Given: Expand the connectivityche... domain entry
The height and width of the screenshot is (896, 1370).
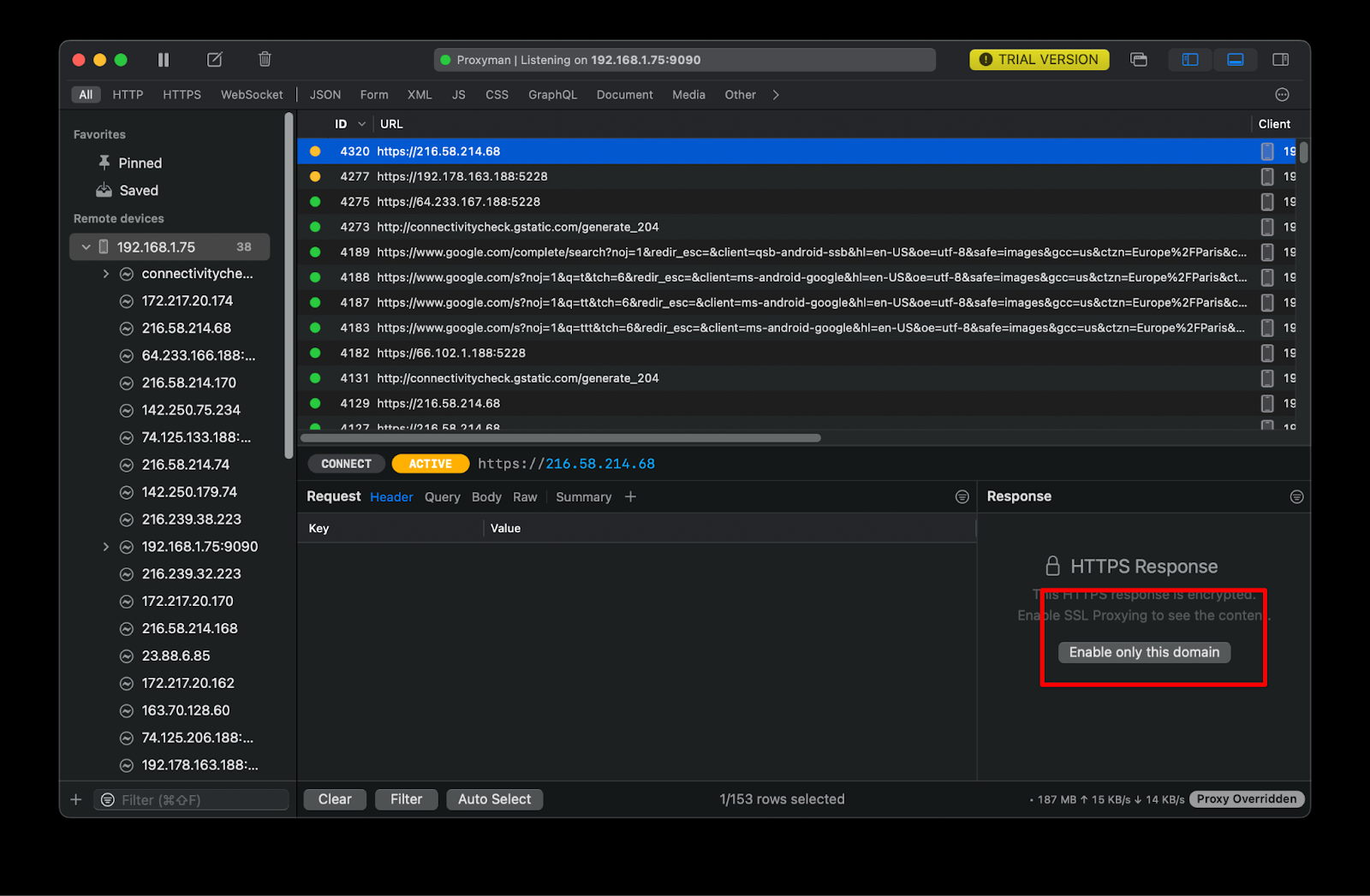Looking at the screenshot, I should pos(105,273).
